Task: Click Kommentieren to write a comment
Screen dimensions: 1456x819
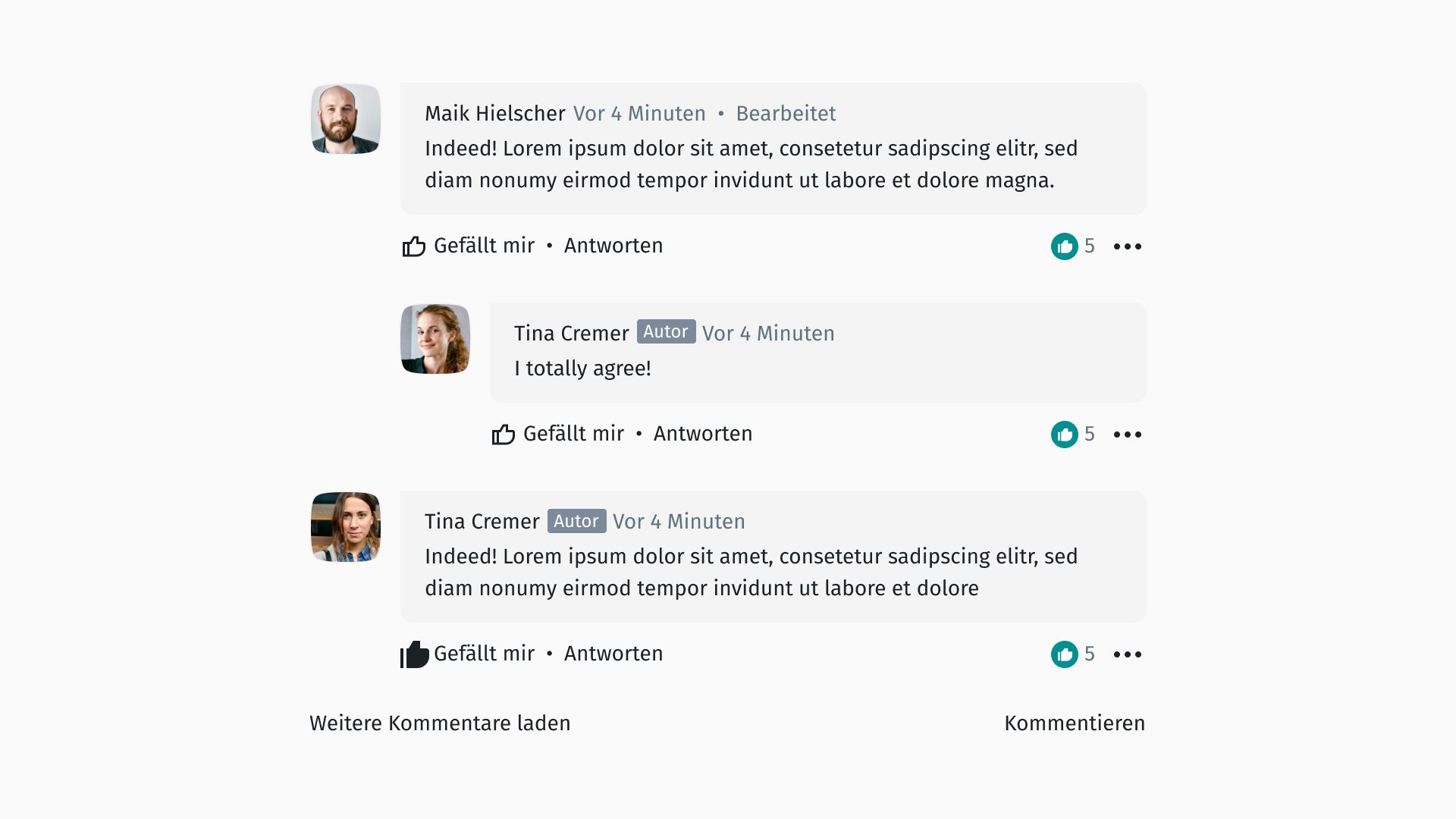Action: (x=1075, y=723)
